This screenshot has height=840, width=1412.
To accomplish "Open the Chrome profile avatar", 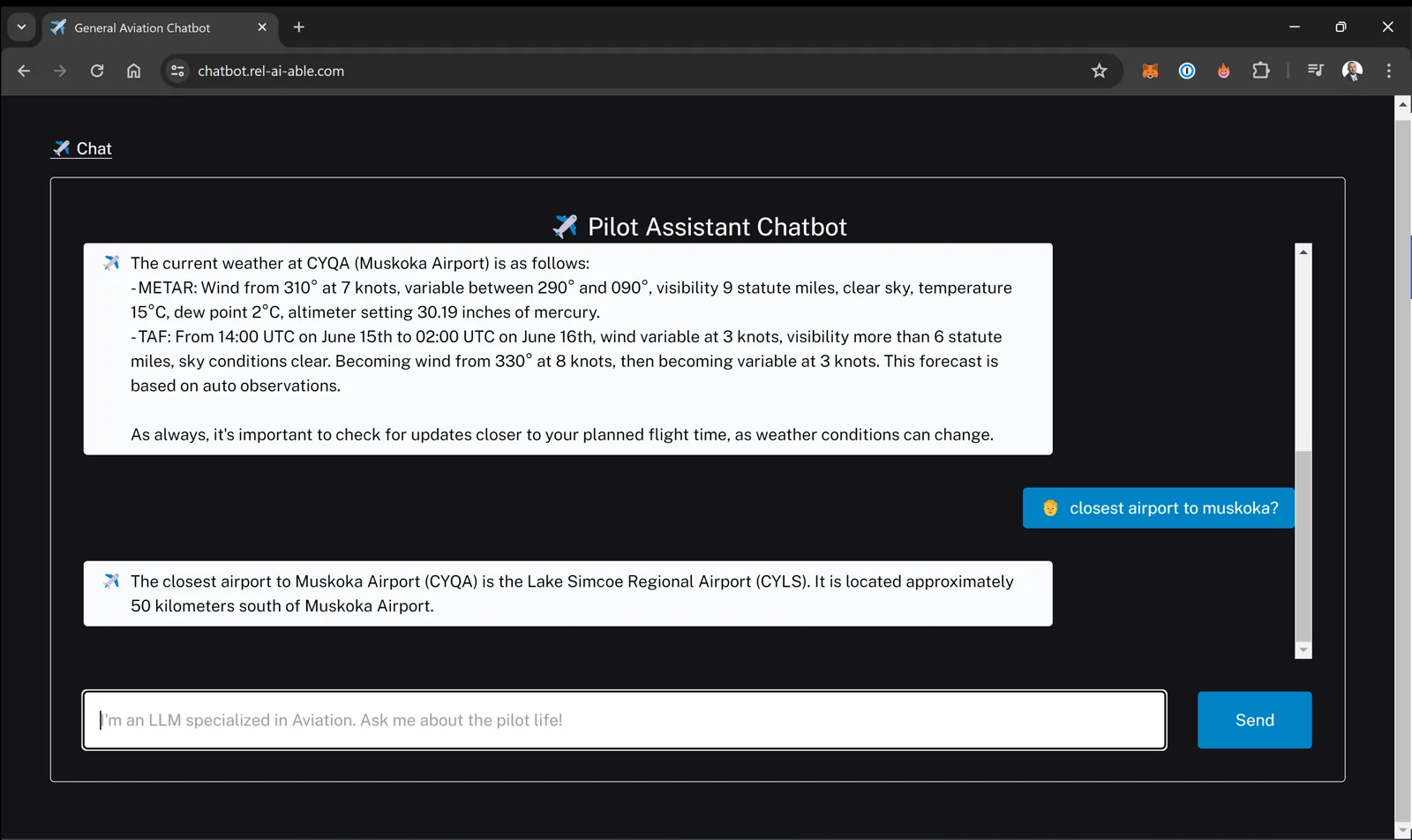I will tap(1352, 71).
